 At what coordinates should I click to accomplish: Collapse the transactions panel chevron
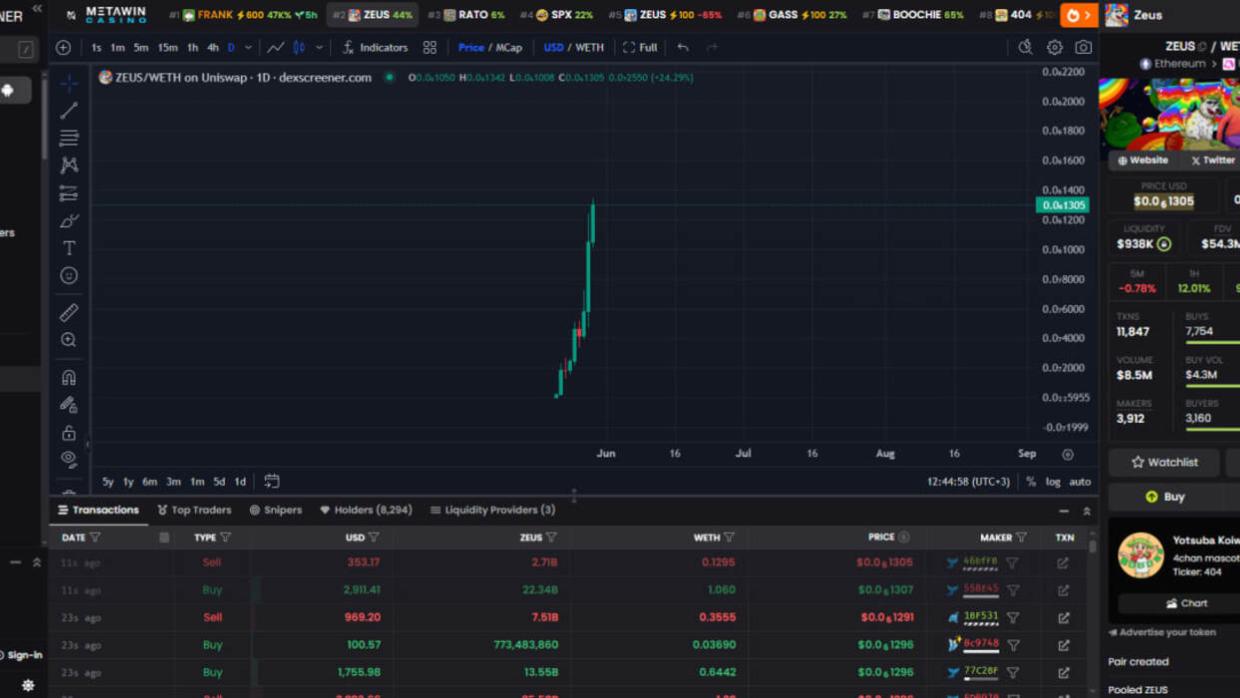pyautogui.click(x=1087, y=511)
